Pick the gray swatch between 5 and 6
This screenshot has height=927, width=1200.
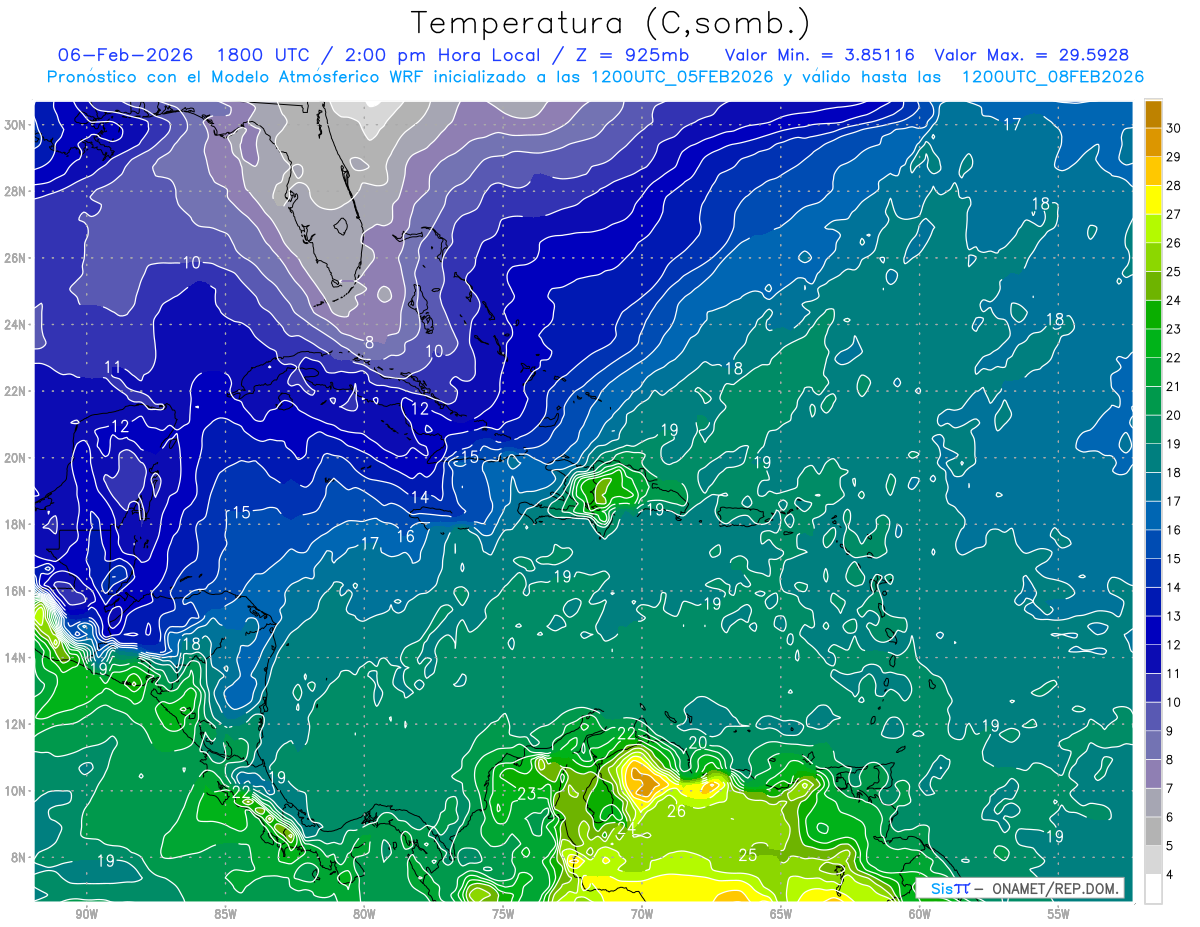pyautogui.click(x=1153, y=831)
